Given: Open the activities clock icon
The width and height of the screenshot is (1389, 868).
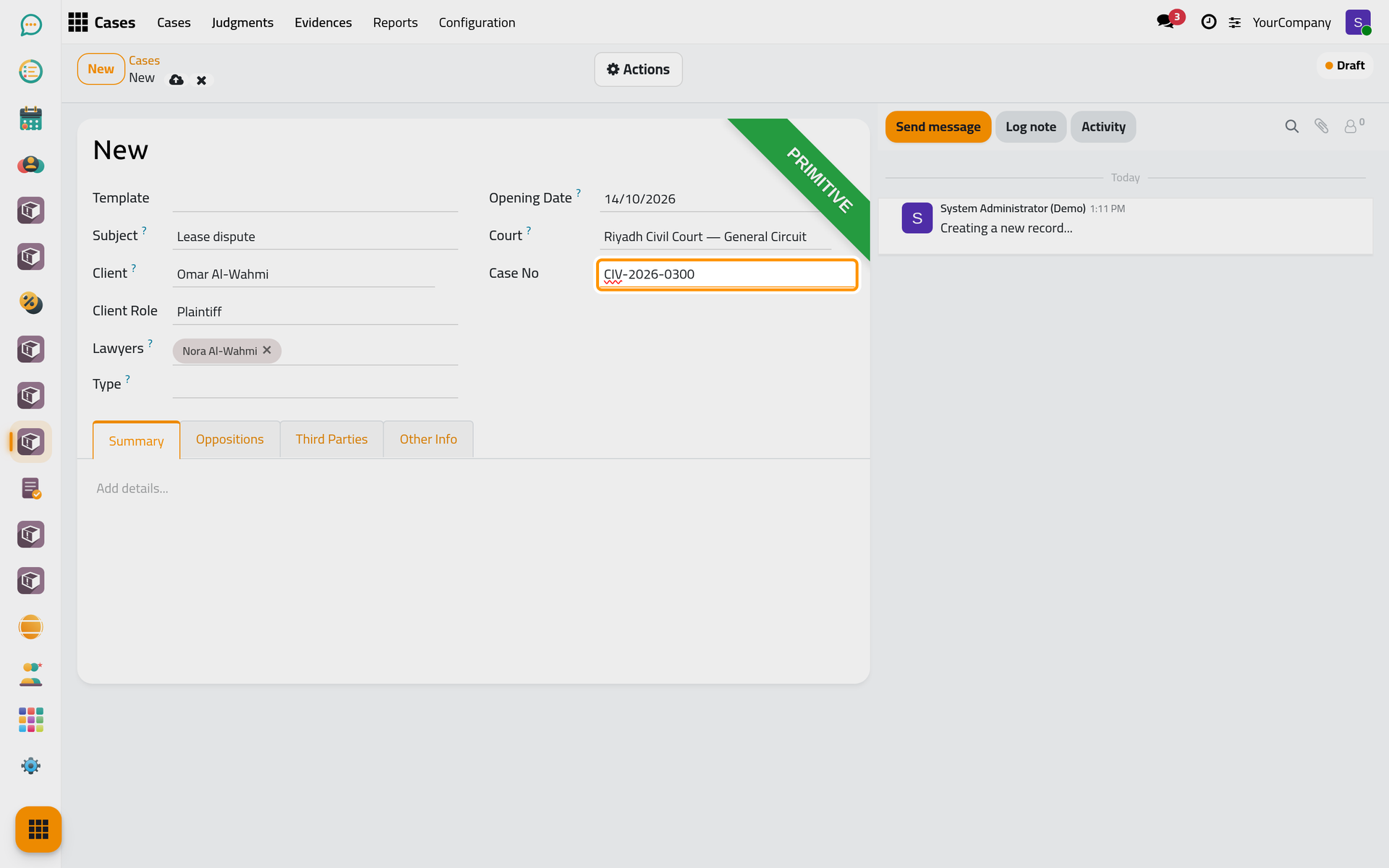Looking at the screenshot, I should (x=1208, y=22).
